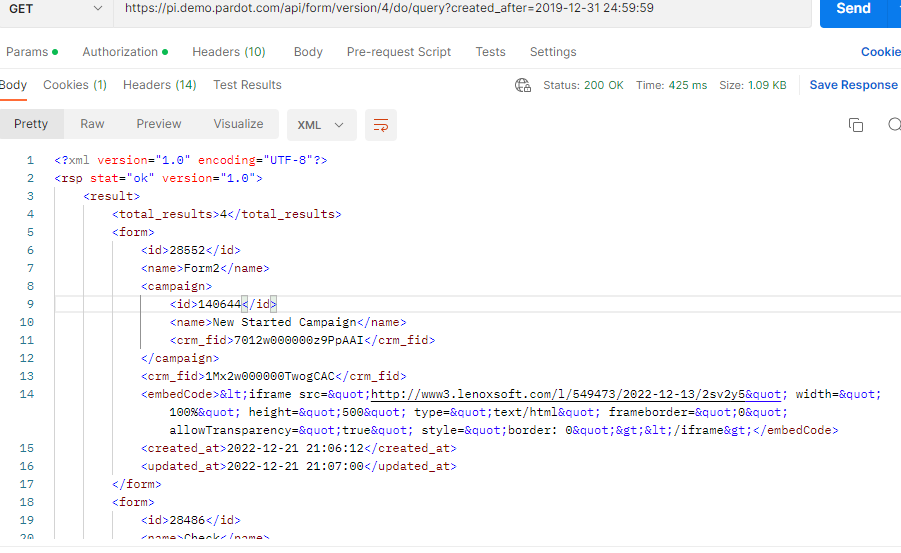Open the Authorization tab
The image size is (901, 553).
point(124,52)
